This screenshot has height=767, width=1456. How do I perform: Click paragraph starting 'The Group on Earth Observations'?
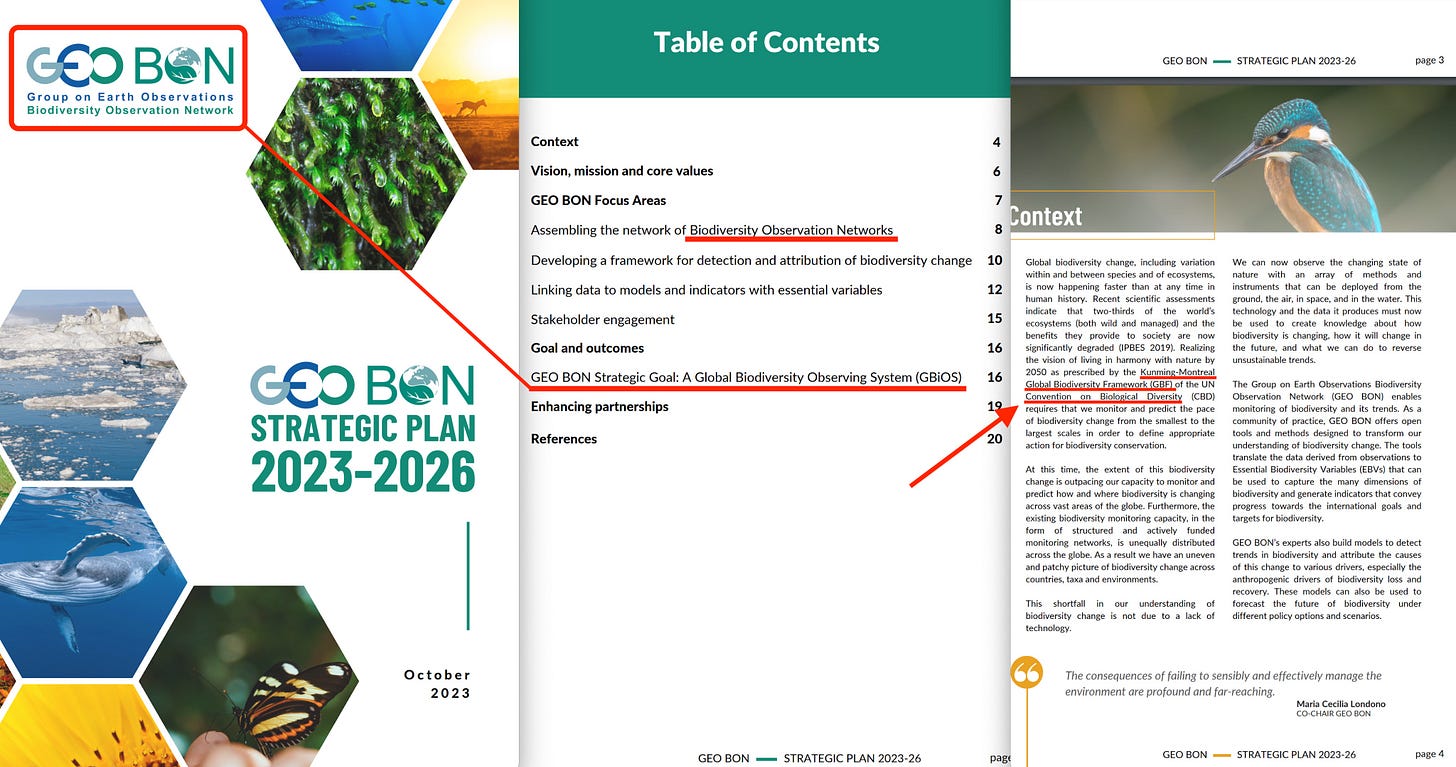(1326, 451)
